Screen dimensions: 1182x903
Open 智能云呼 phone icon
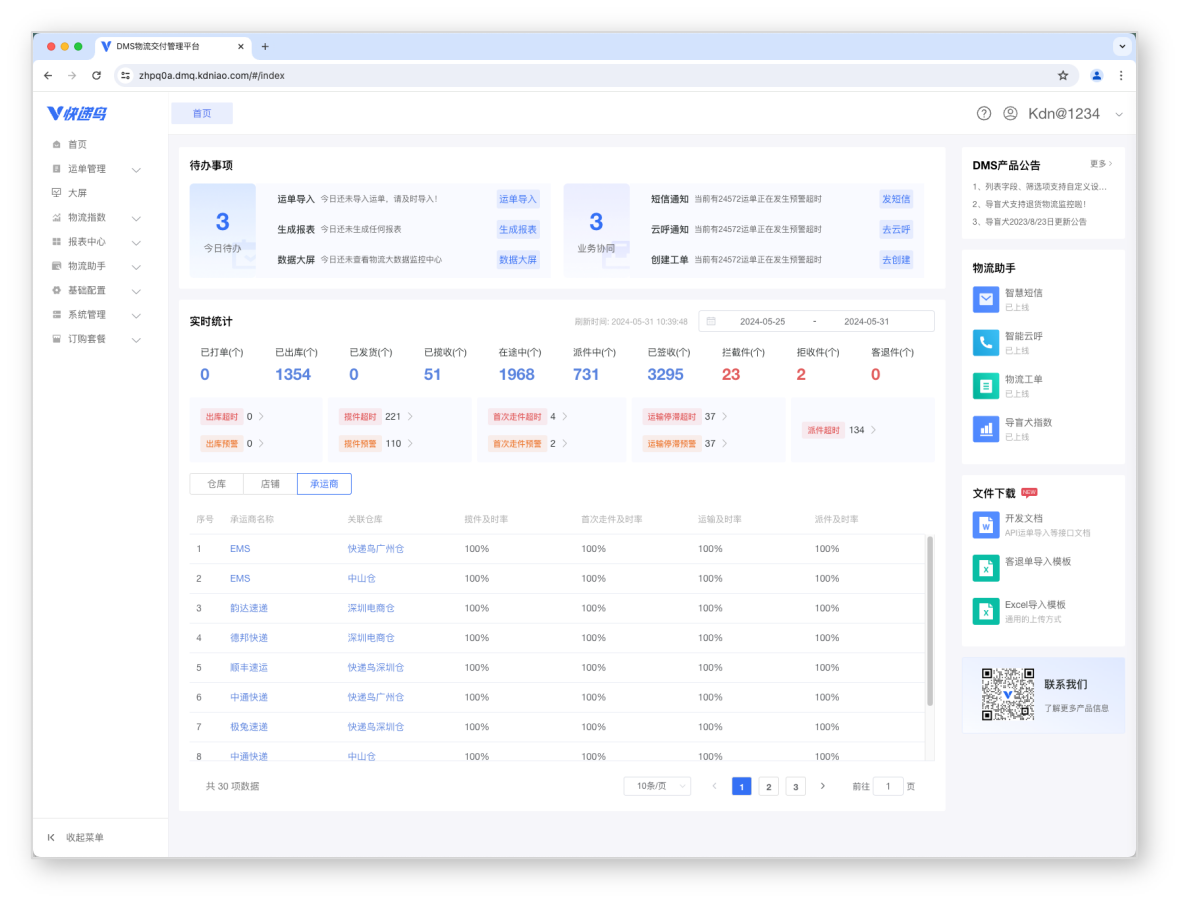pos(986,343)
